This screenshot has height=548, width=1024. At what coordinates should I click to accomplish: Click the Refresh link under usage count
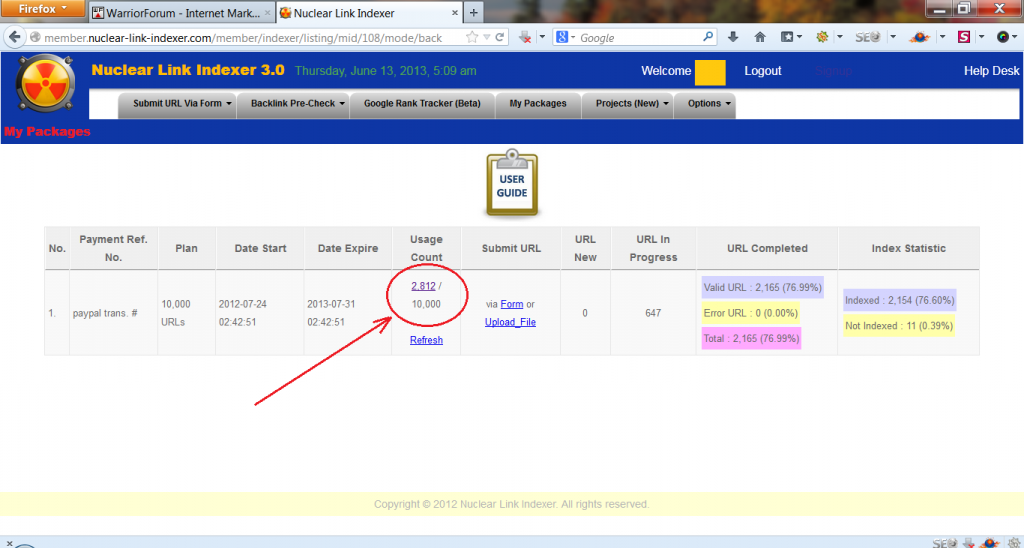click(426, 340)
